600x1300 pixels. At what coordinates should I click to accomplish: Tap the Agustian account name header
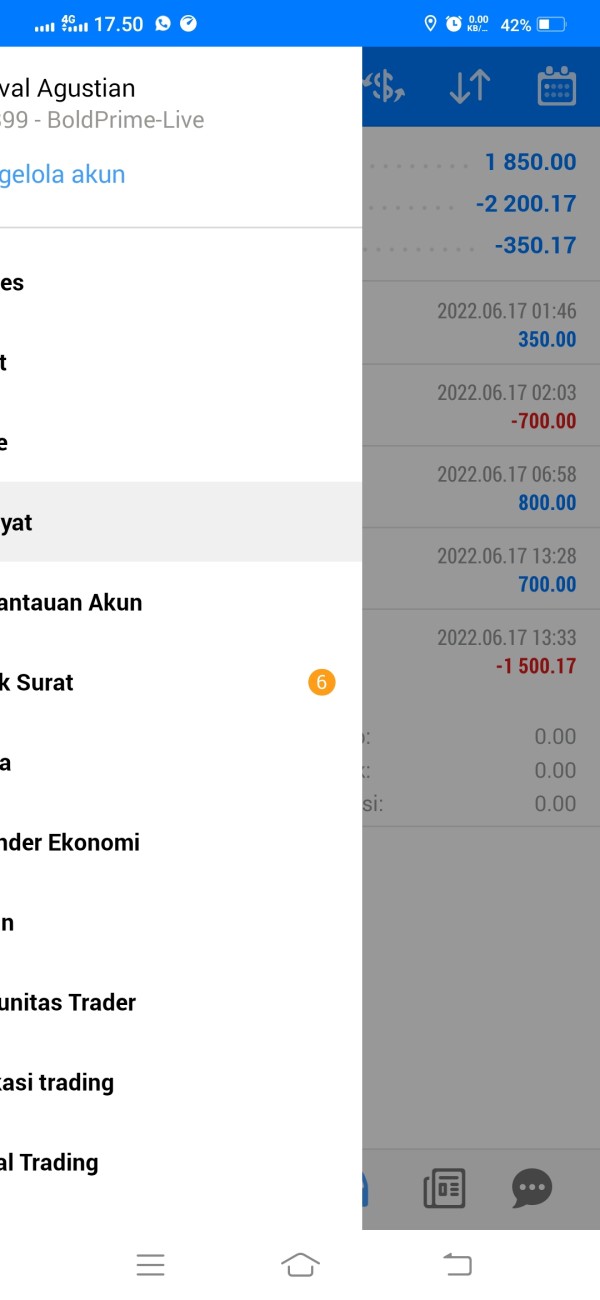(x=67, y=88)
